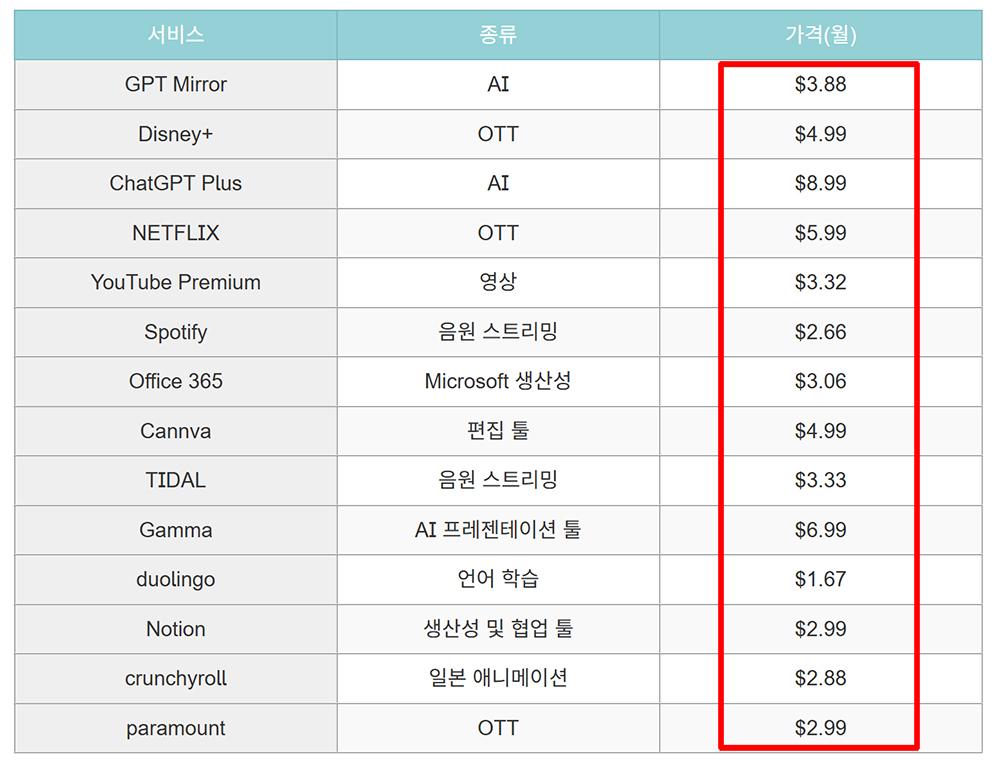Pick the $2.99 price for Notion
This screenshot has width=1000, height=767.
point(821,629)
